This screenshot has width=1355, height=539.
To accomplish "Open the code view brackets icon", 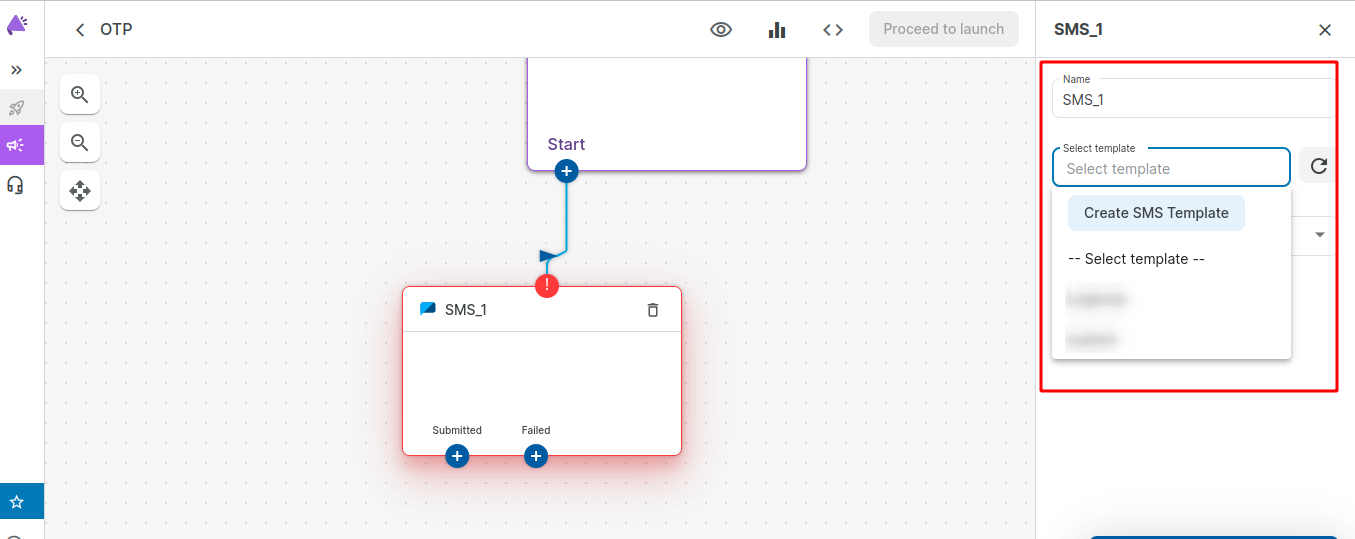I will [x=833, y=30].
